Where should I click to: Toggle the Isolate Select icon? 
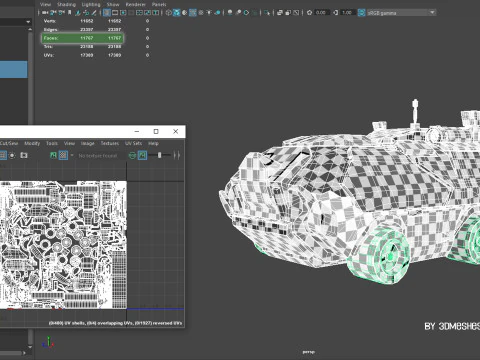pyautogui.click(x=267, y=13)
